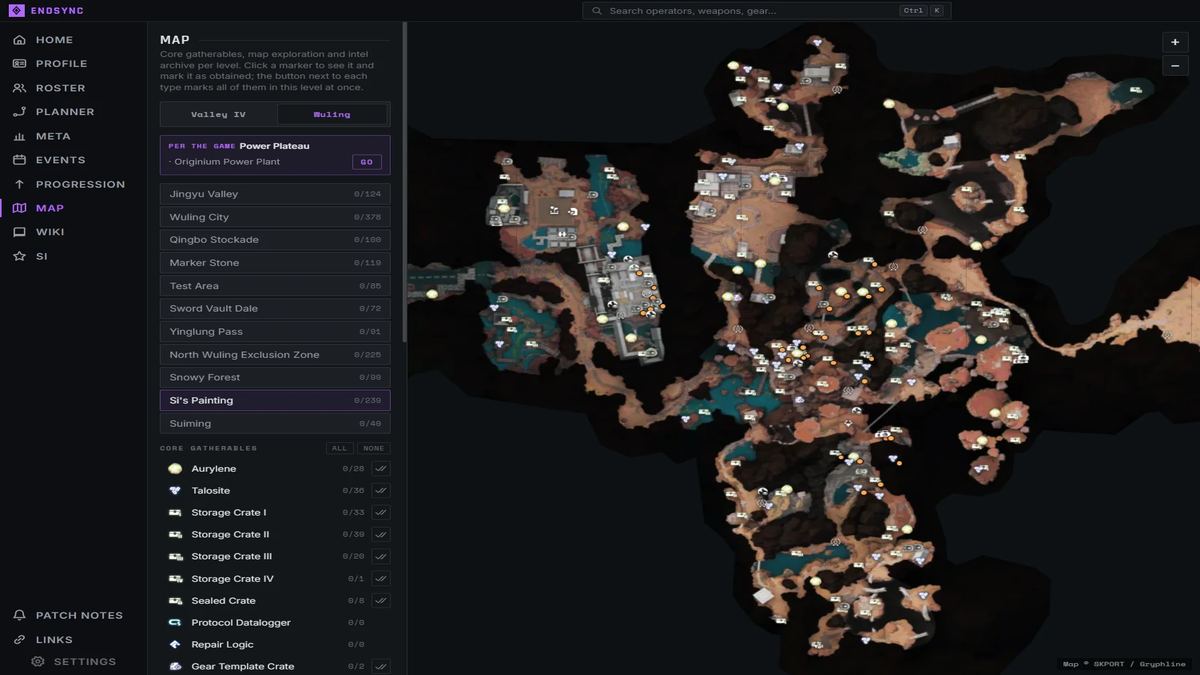Click the Storage Crate I icon
The image size is (1200, 675).
(x=175, y=512)
